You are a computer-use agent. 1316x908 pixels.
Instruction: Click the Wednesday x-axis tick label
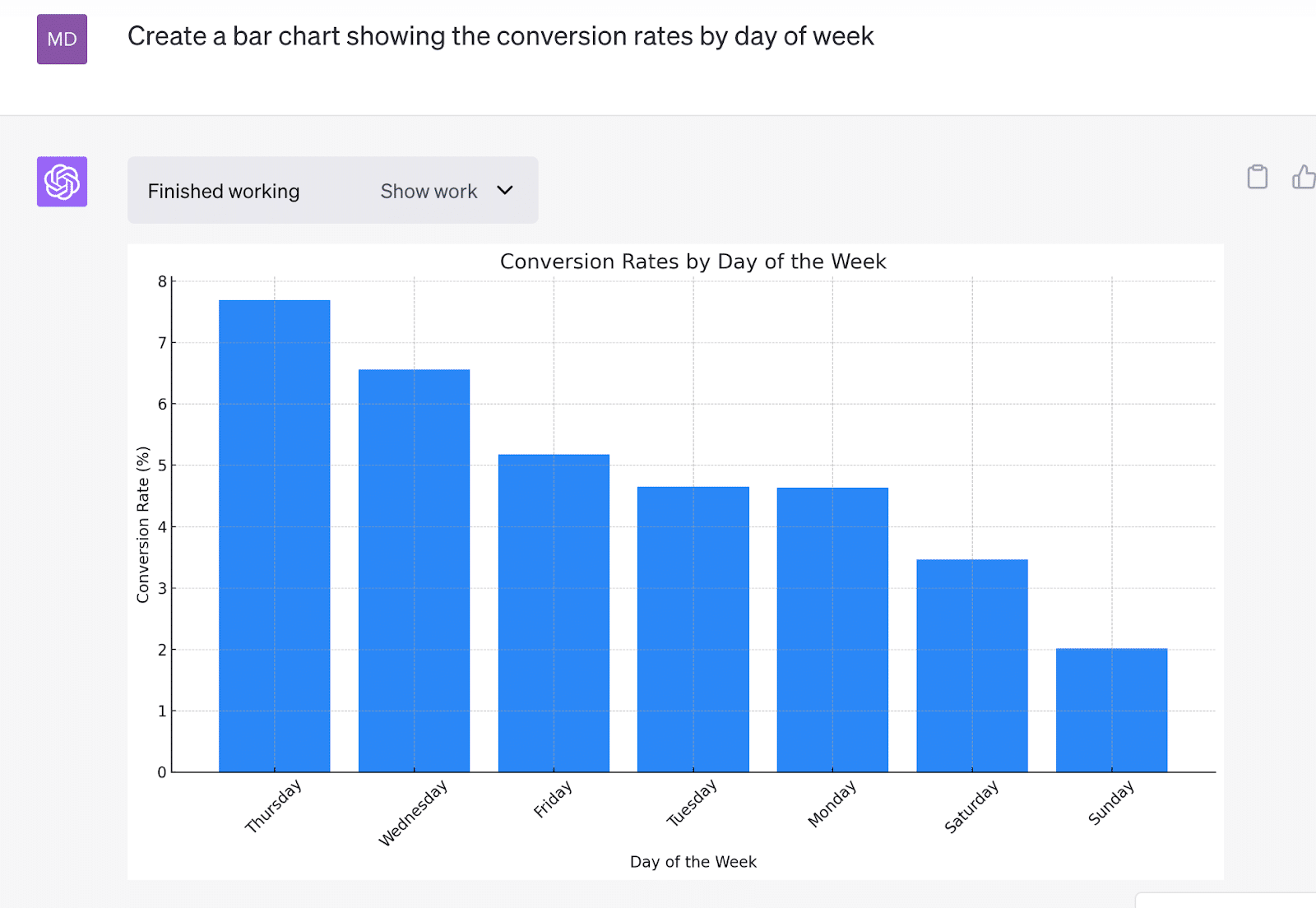(x=413, y=813)
